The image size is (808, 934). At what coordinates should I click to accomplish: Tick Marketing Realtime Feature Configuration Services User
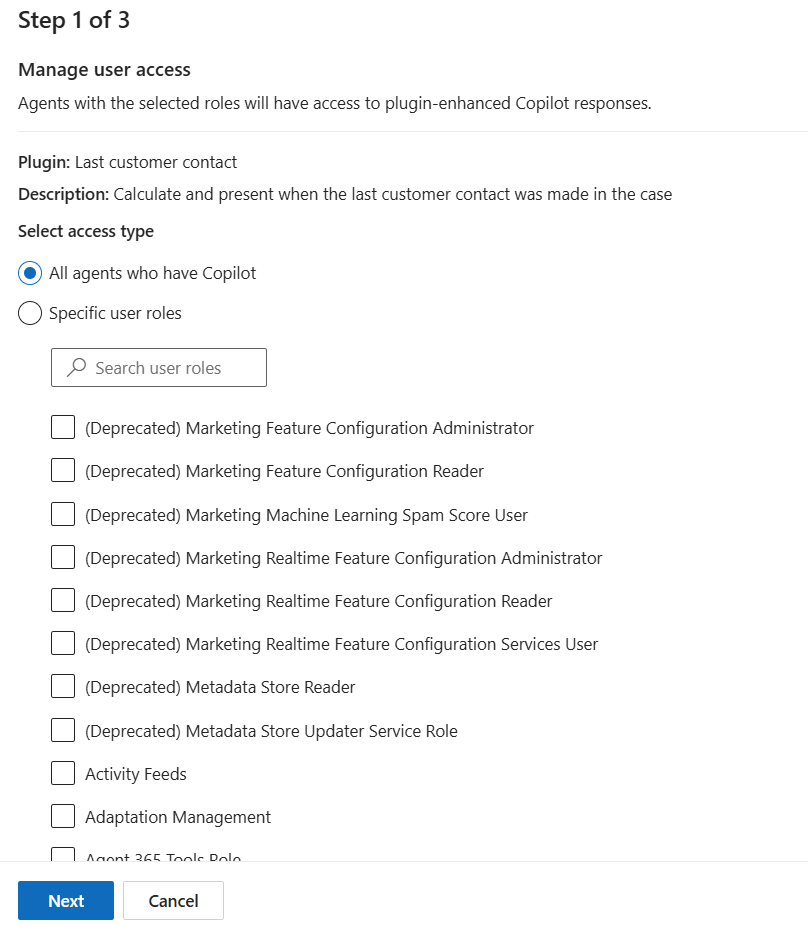pyautogui.click(x=63, y=644)
